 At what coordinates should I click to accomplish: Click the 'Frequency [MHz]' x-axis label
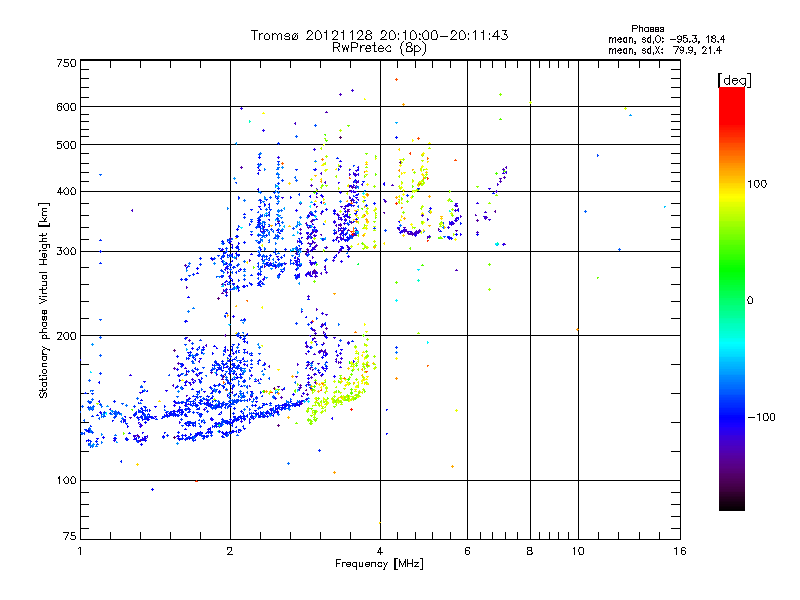pyautogui.click(x=379, y=564)
